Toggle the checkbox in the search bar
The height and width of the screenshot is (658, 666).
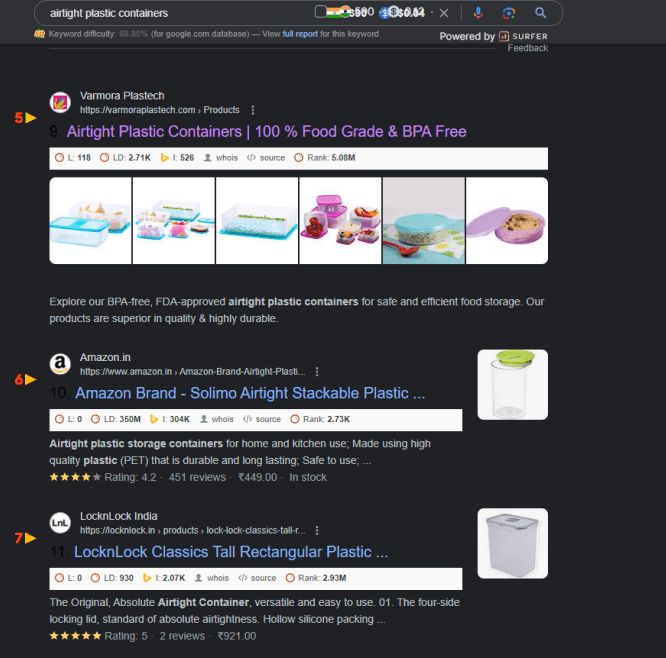[x=320, y=12]
